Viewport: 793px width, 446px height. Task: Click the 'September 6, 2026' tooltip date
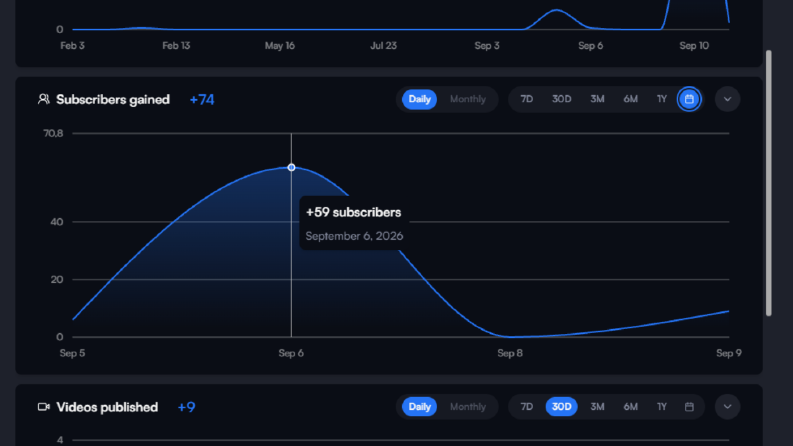(x=354, y=236)
